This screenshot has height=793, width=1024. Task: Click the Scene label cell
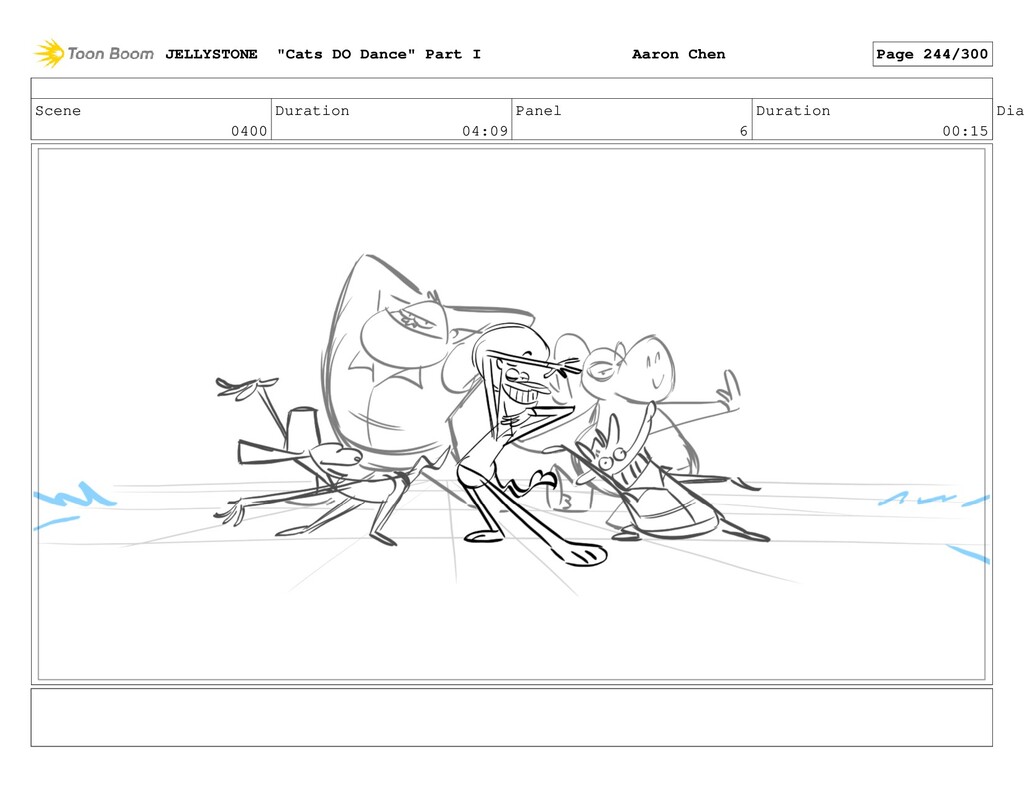[151, 119]
